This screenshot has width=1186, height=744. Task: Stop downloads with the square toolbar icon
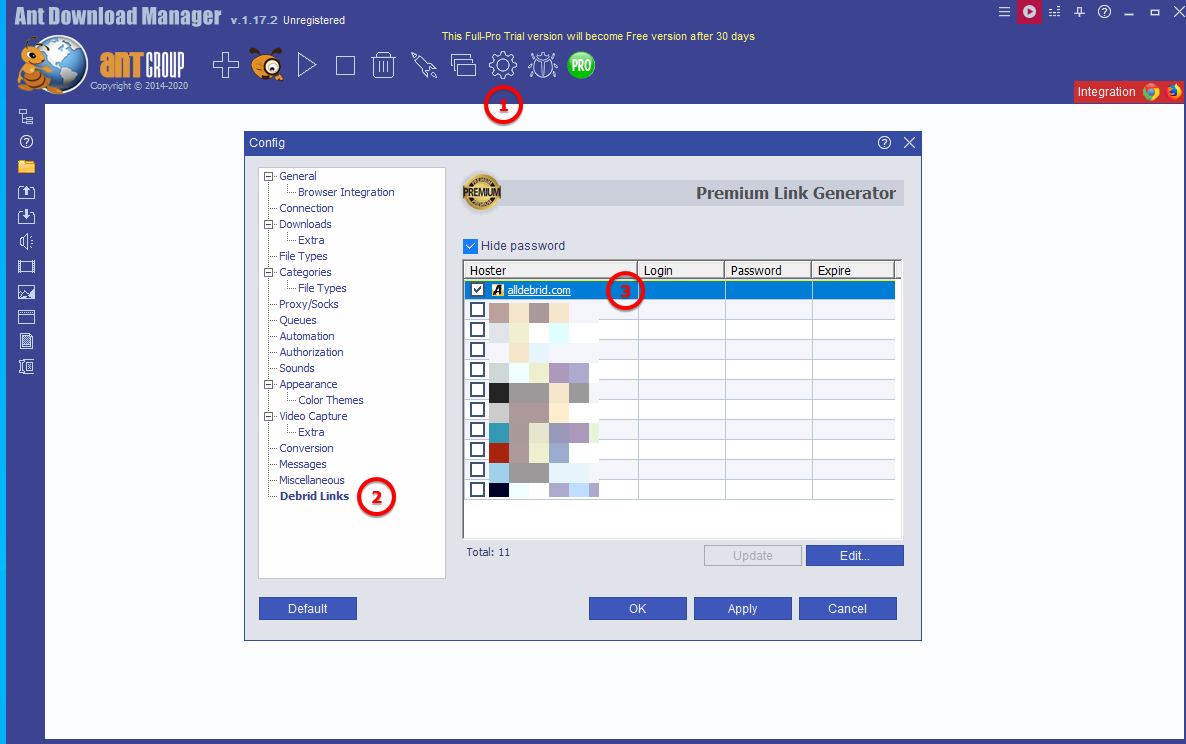tap(345, 66)
